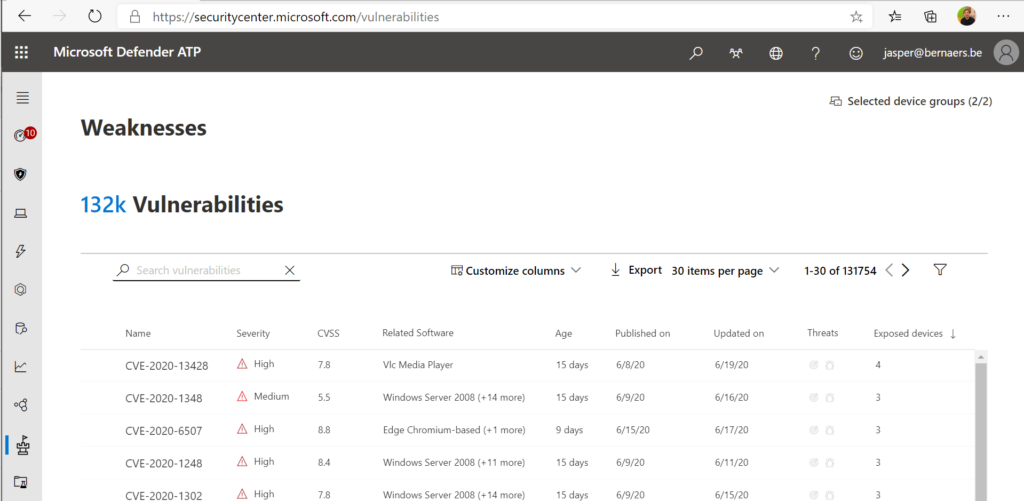Viewport: 1024px width, 501px height.
Task: Sort by Related Software column header
Action: pos(418,332)
